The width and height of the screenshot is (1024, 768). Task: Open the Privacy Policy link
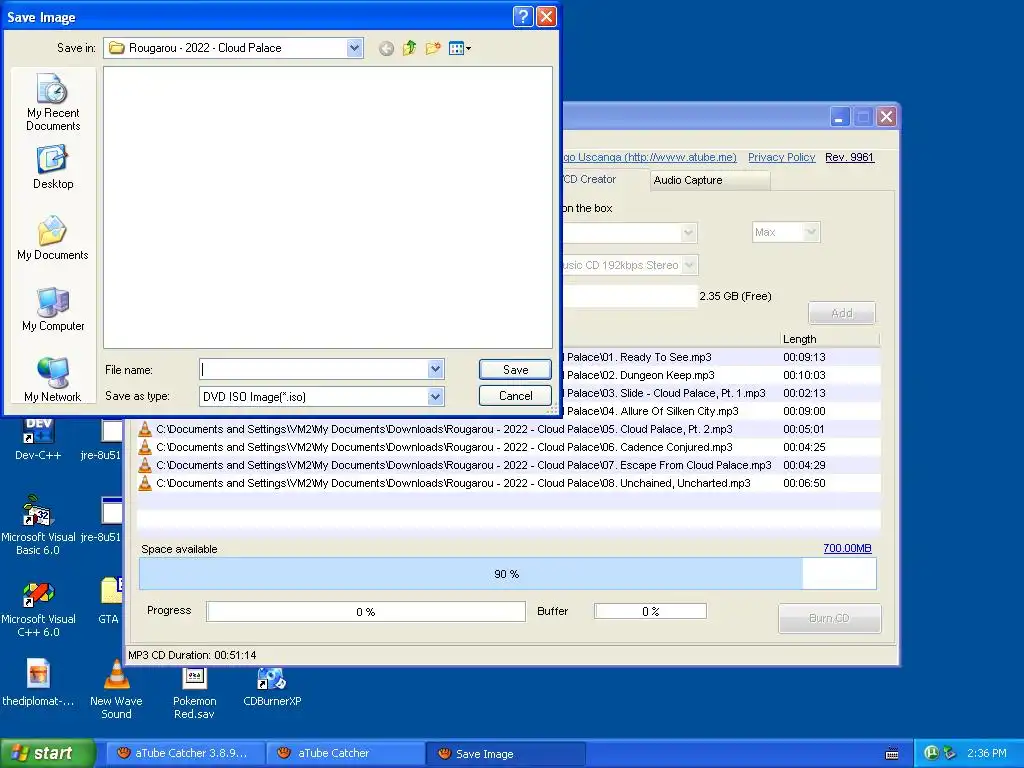(781, 157)
